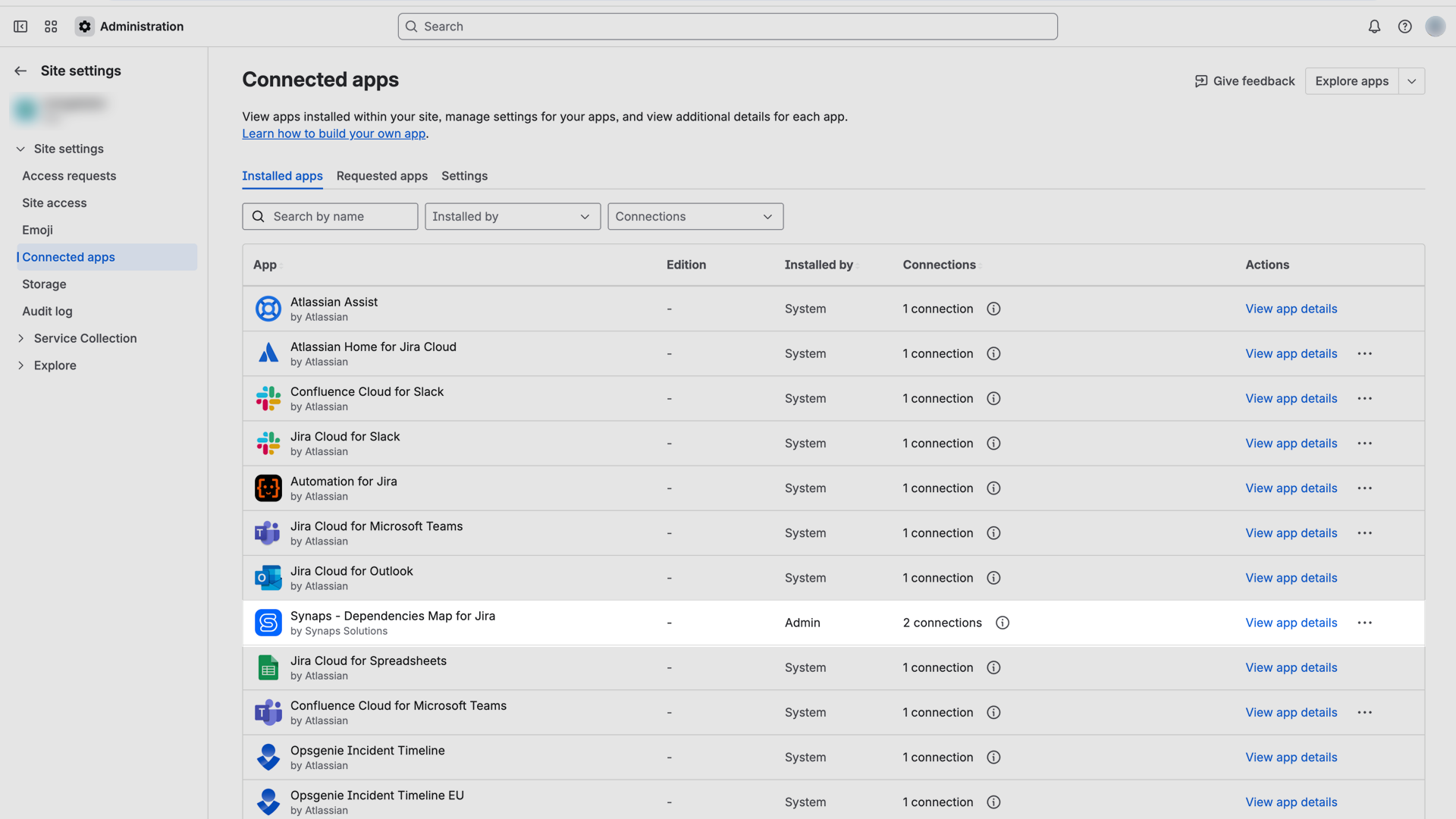View app details for Atlassian Assist
Image resolution: width=1456 pixels, height=819 pixels.
pyautogui.click(x=1291, y=309)
